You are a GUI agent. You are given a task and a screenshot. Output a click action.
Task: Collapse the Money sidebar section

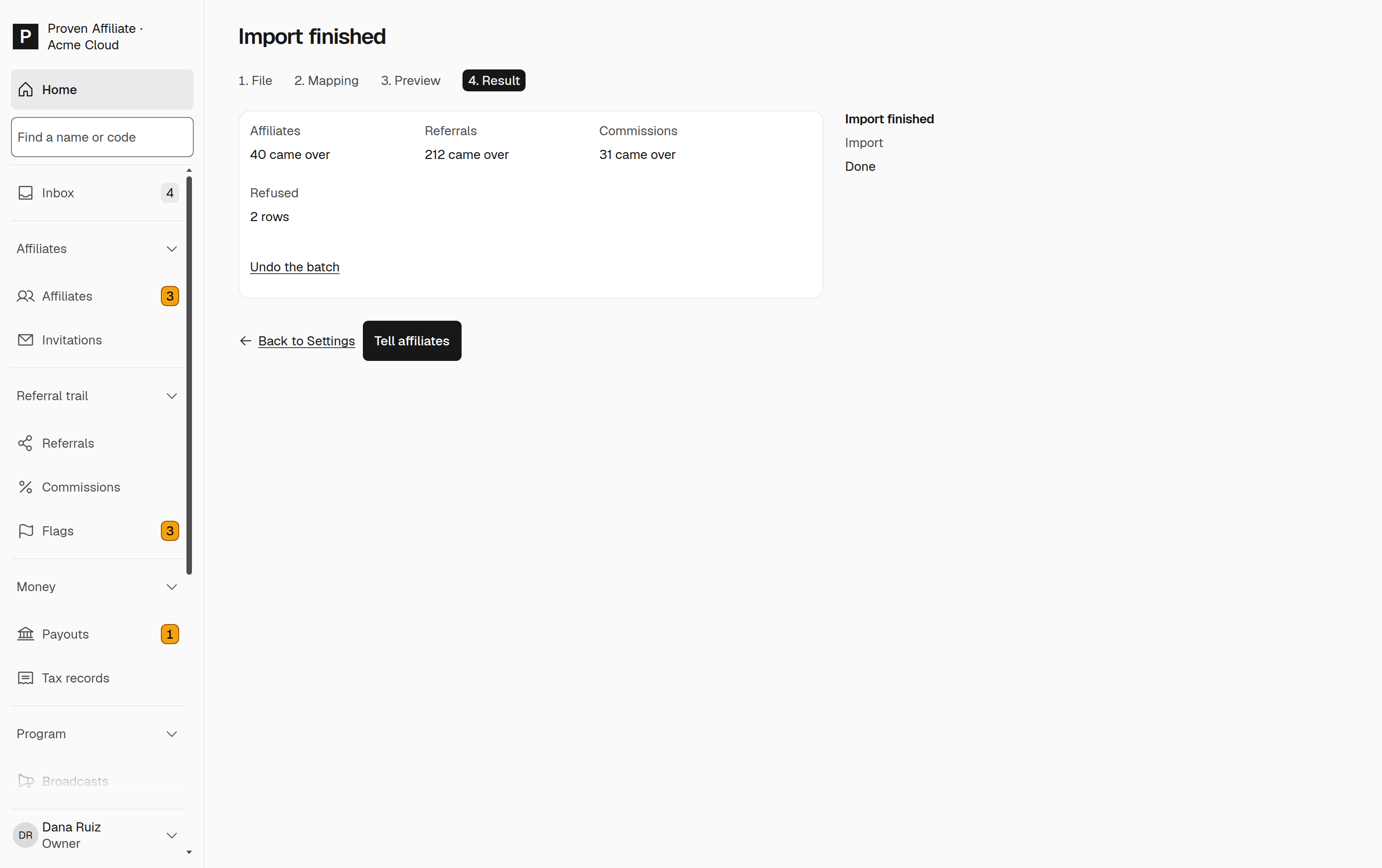tap(171, 586)
